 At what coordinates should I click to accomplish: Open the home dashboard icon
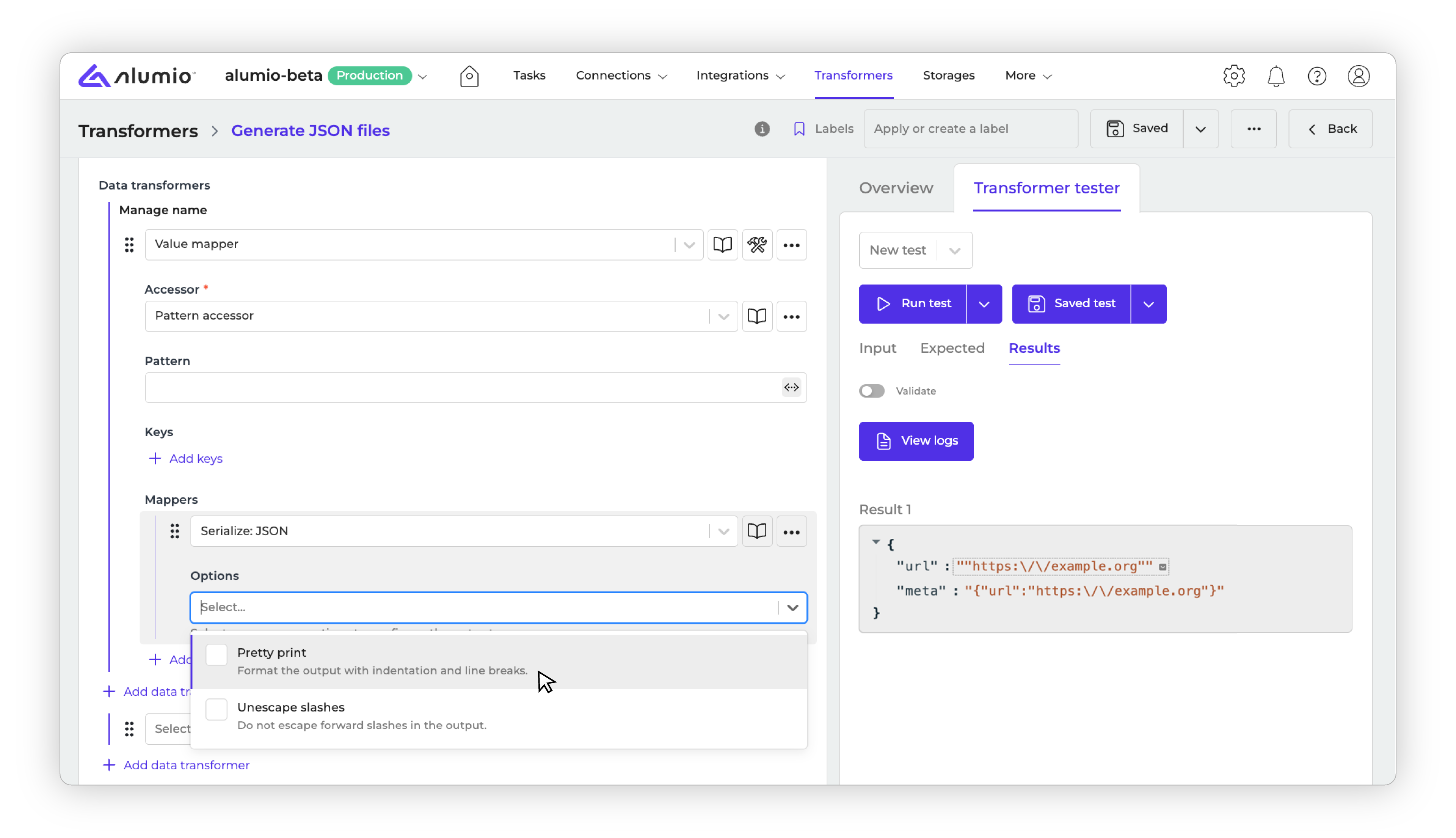[x=469, y=76]
